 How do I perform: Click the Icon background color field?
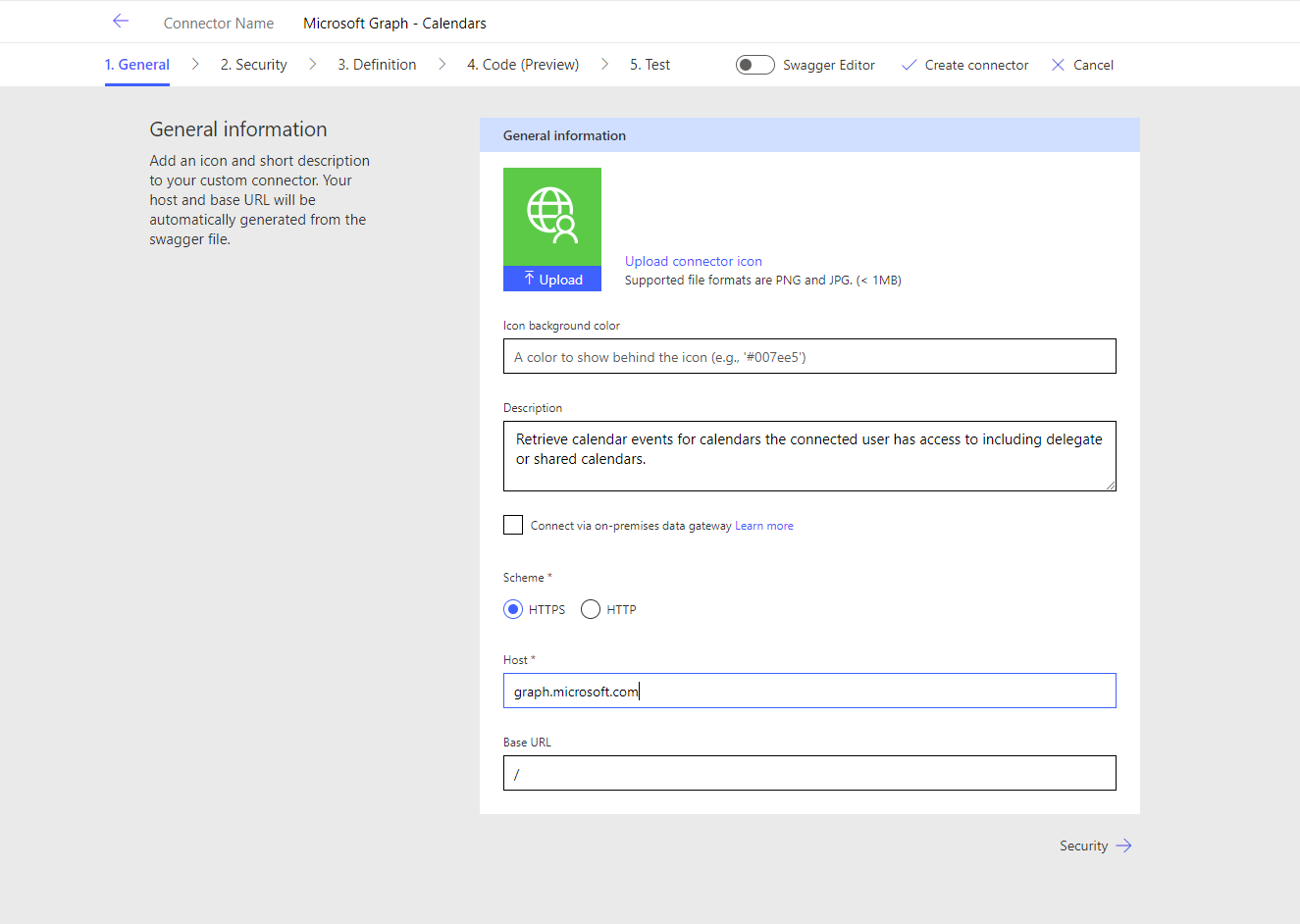point(809,356)
